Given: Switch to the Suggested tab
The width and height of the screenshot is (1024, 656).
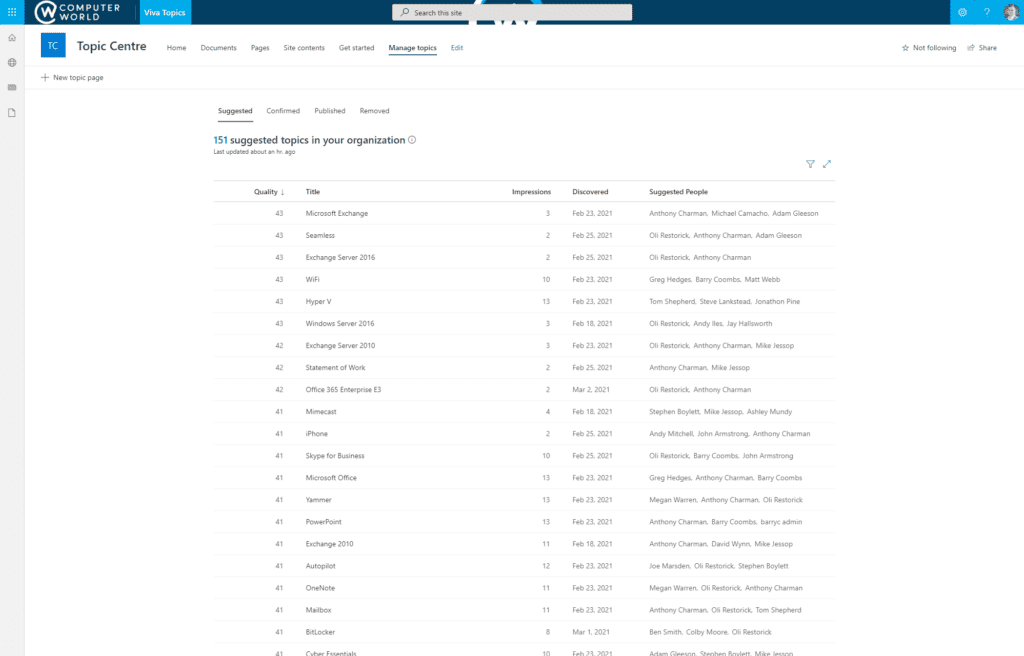Looking at the screenshot, I should (x=235, y=111).
